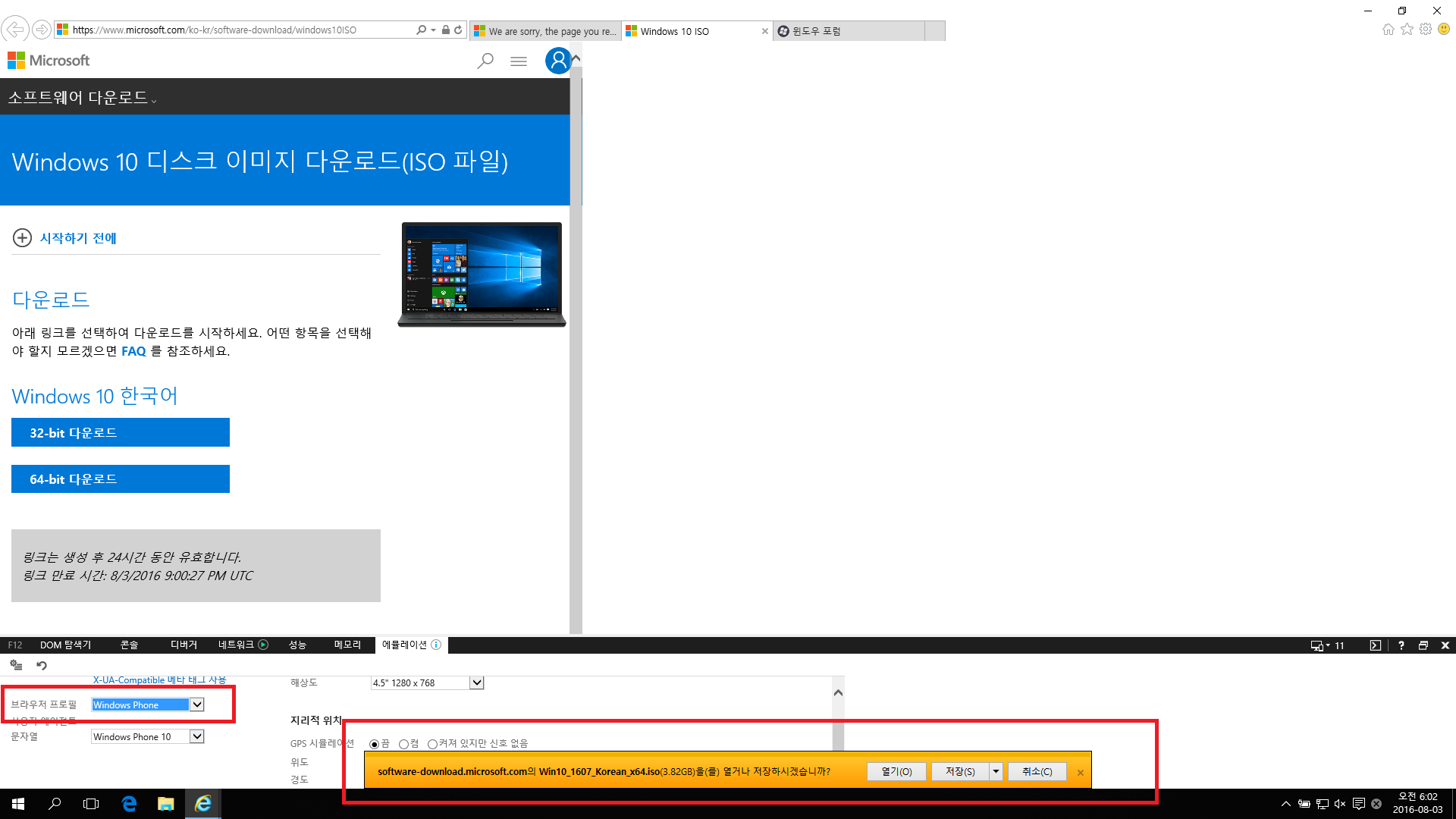Open document mode selector showing 11

point(1328,645)
